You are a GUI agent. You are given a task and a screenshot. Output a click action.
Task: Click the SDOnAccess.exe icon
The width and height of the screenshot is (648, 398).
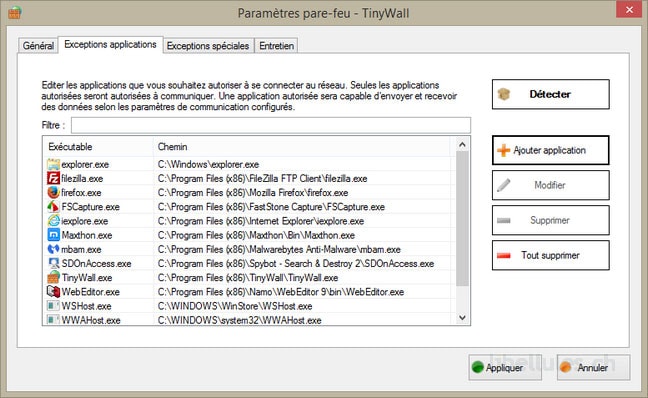53,263
